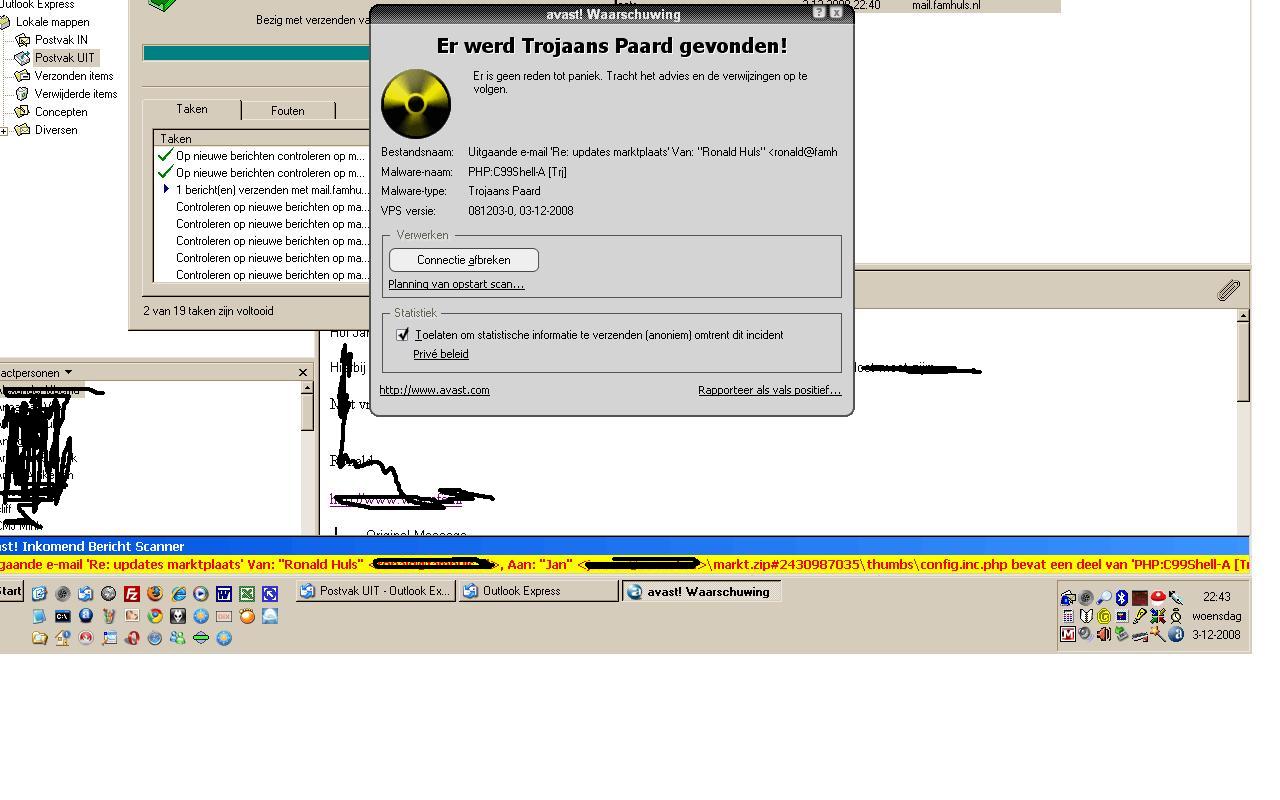
Task: Switch to the Fouten tab
Action: point(288,111)
